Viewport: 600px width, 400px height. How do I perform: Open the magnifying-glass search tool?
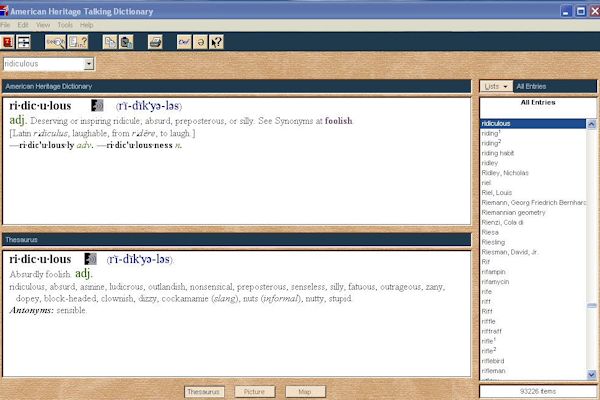tap(55, 42)
